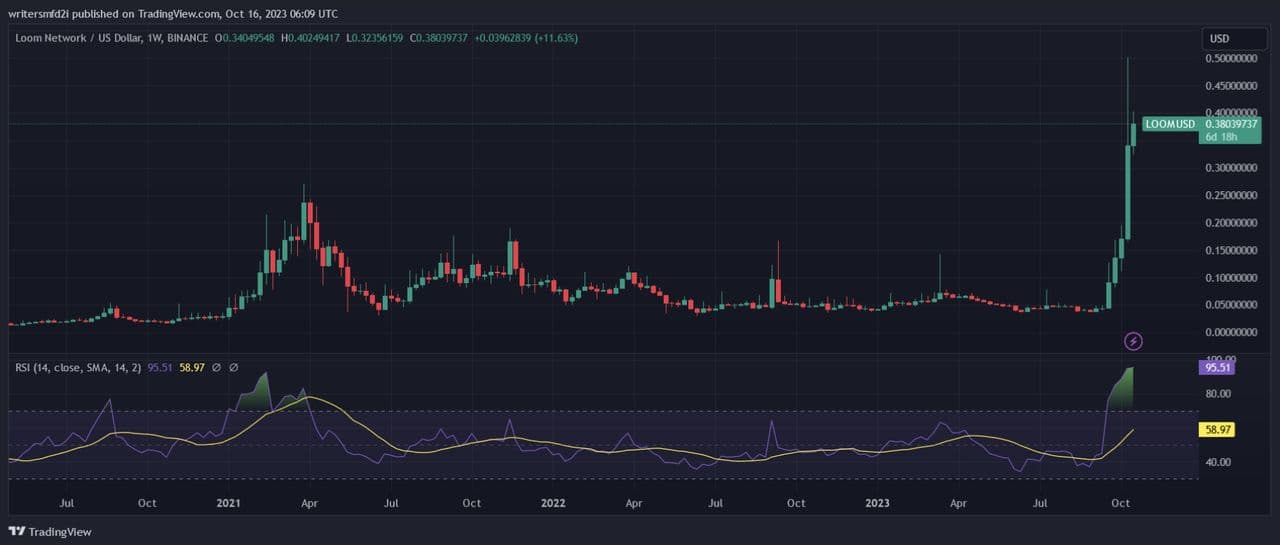Click the 80.00 level on RSI scale
Screen dimensions: 1280x545
(x=1217, y=394)
